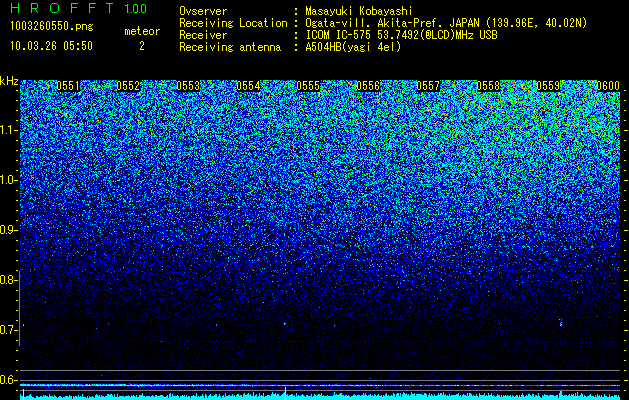Click the "Receiving Location" label
629x400 pixels.
233,23
